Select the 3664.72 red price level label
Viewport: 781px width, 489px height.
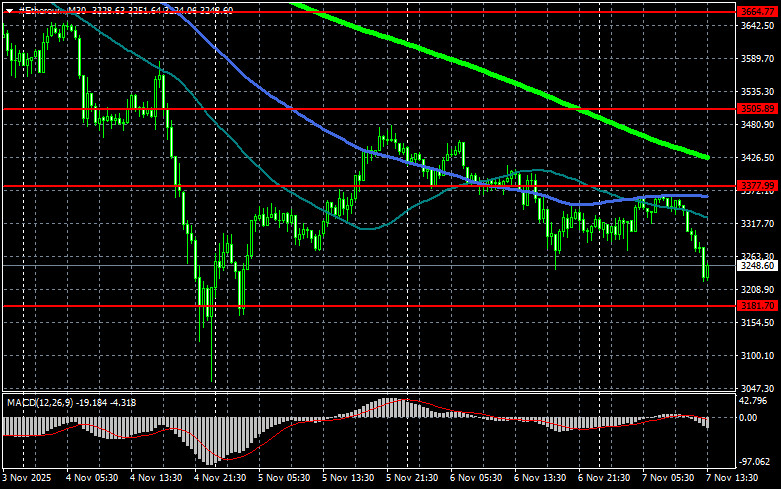[x=757, y=10]
